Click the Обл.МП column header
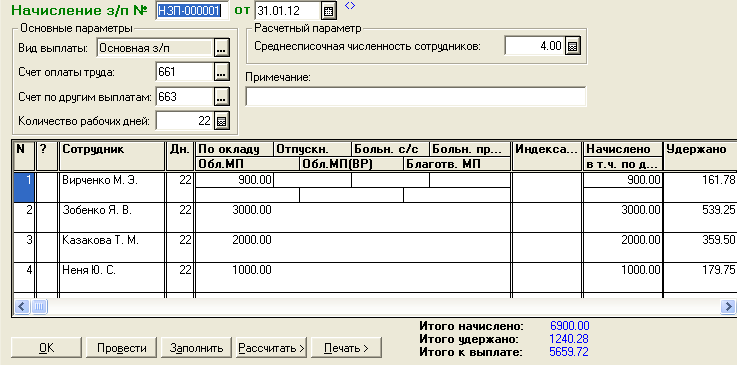Viewport: 737px width, 365px height. [x=247, y=164]
